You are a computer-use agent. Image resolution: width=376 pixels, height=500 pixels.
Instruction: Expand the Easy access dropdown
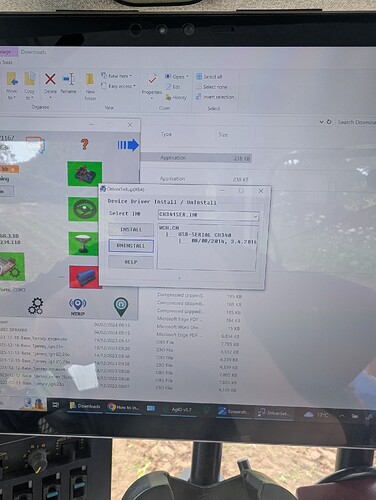pos(118,86)
